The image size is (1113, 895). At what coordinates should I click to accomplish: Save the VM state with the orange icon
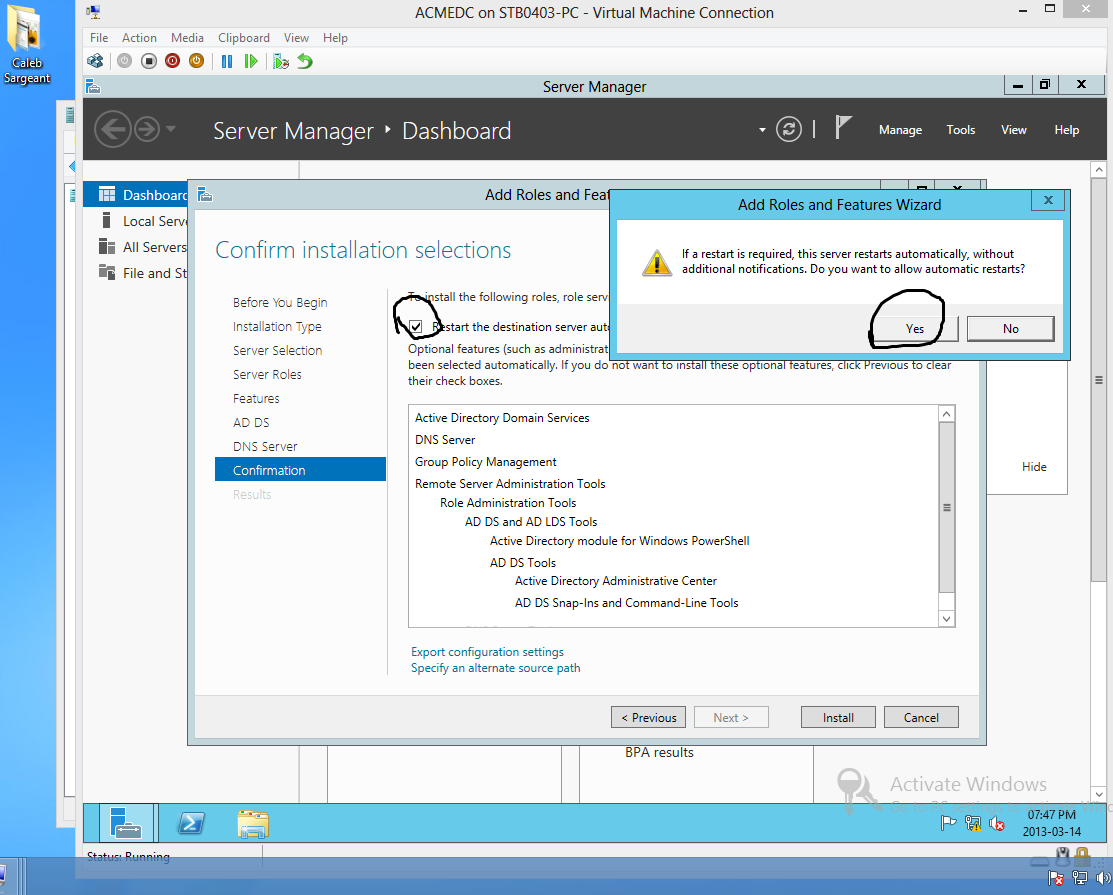click(x=197, y=61)
